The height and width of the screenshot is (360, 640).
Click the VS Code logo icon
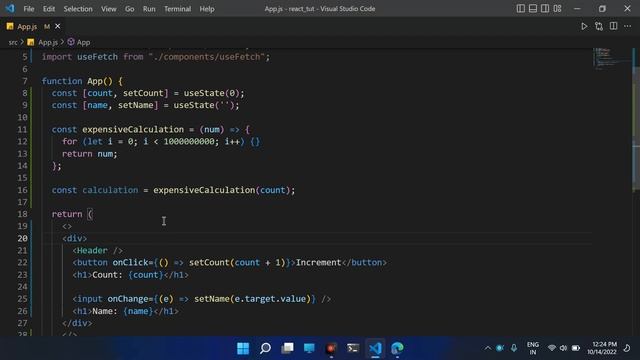click(10, 9)
